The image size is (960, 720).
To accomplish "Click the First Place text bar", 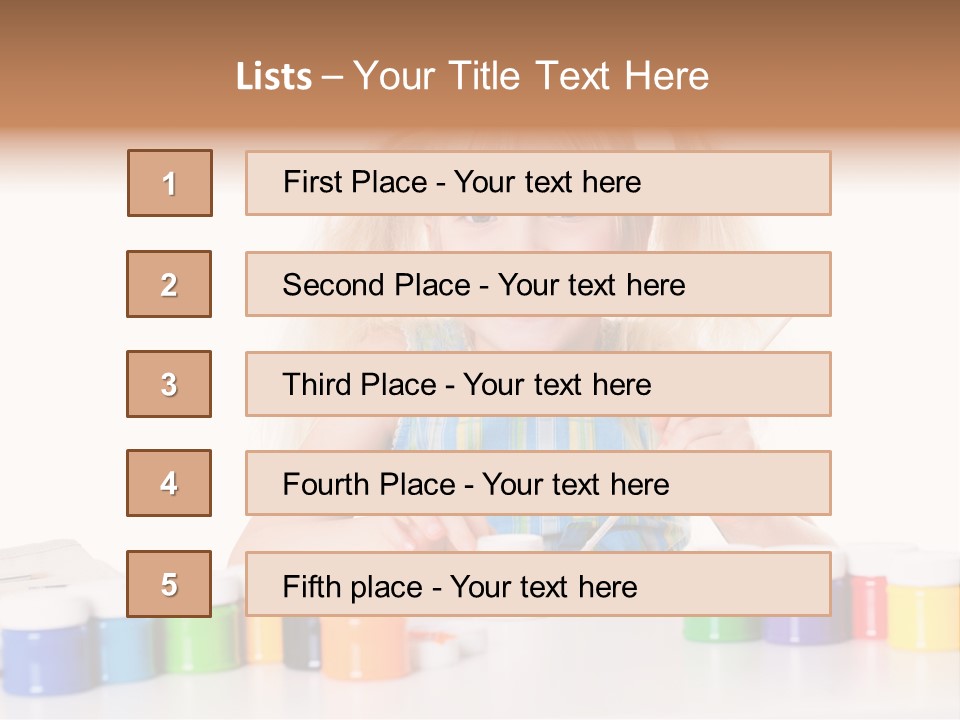I will click(x=538, y=183).
